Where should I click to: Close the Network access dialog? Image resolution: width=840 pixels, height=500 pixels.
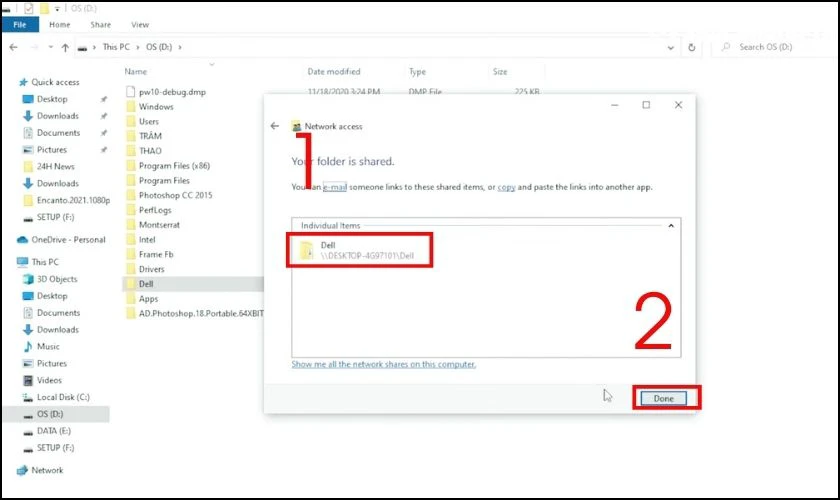pyautogui.click(x=678, y=105)
